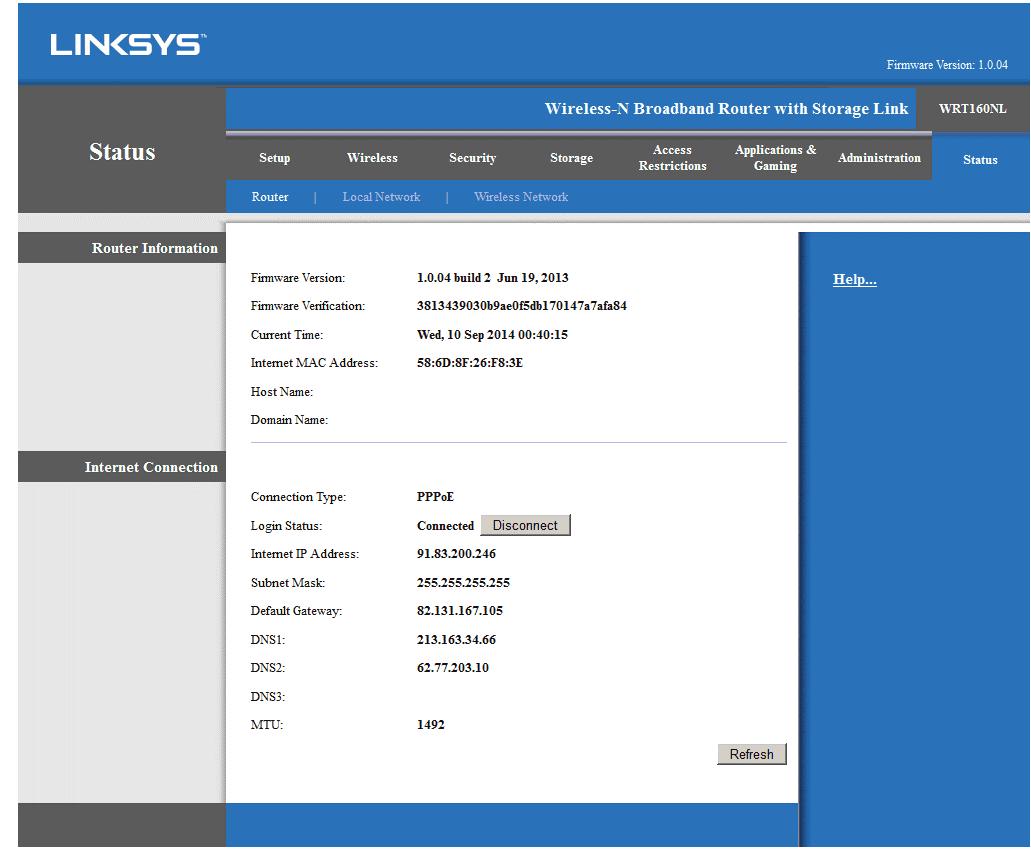The width and height of the screenshot is (1031, 858).
Task: Click Internet IP address 91.83.200.246
Action: tap(456, 554)
